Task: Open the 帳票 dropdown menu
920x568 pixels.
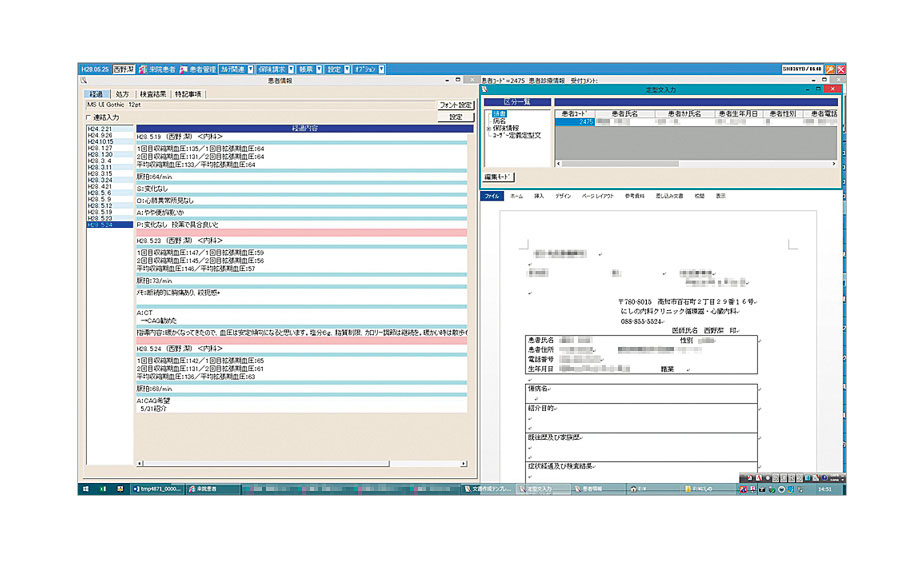Action: [319, 70]
